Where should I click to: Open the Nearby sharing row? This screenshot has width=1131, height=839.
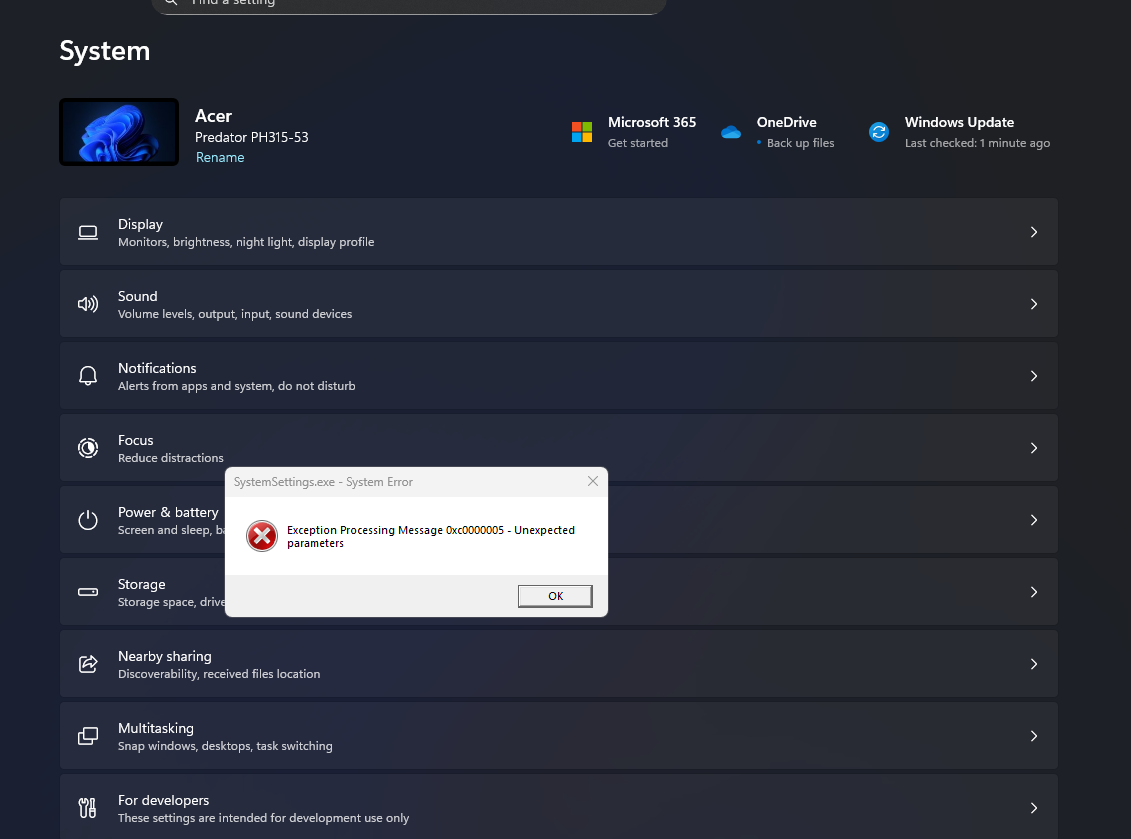559,664
